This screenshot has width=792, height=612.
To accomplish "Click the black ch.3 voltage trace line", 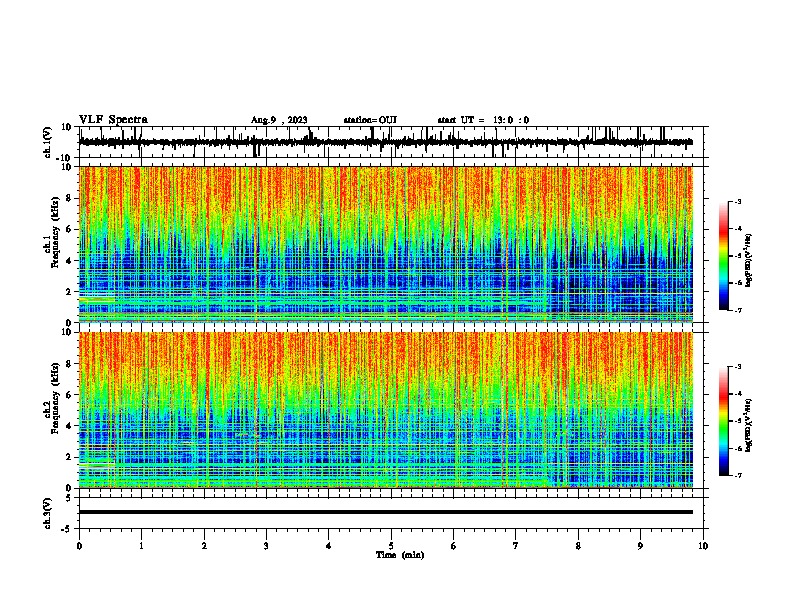I will point(386,512).
